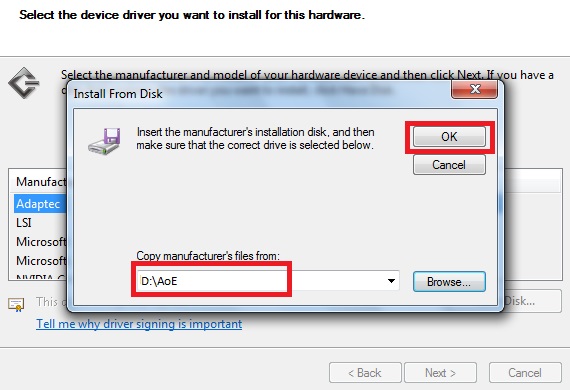Select LSI in the manufacturer list
Image resolution: width=570 pixels, height=390 pixels.
(24, 222)
